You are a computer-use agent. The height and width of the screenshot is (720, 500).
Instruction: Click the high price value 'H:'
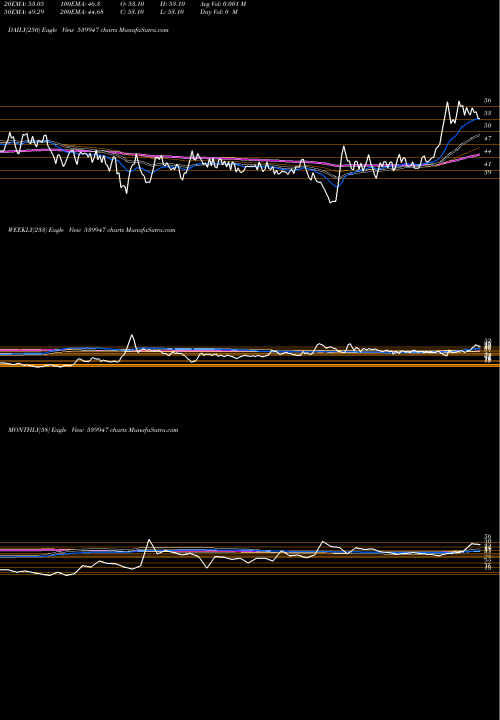pos(172,4)
